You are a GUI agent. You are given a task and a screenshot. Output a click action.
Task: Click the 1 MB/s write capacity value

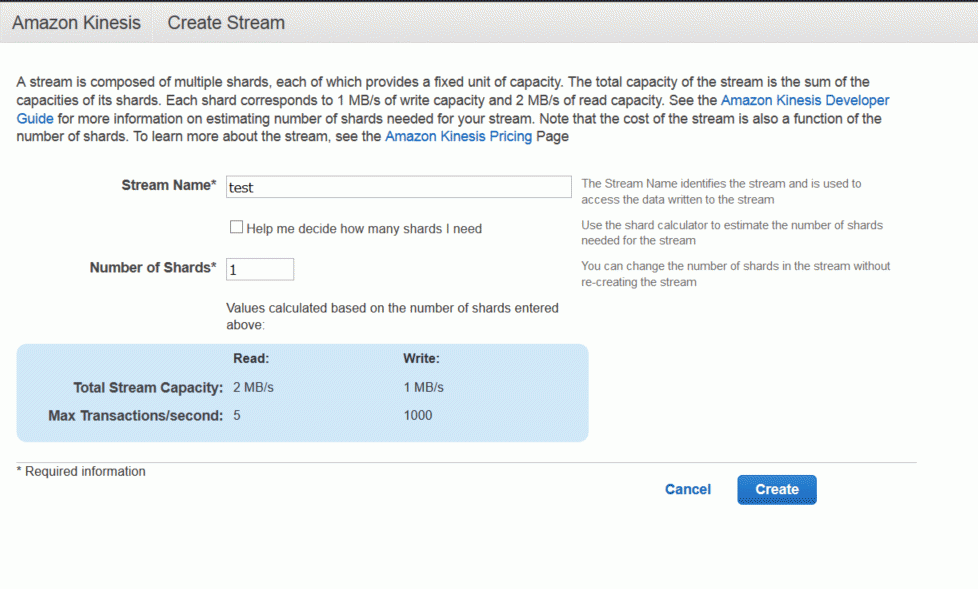tap(423, 387)
